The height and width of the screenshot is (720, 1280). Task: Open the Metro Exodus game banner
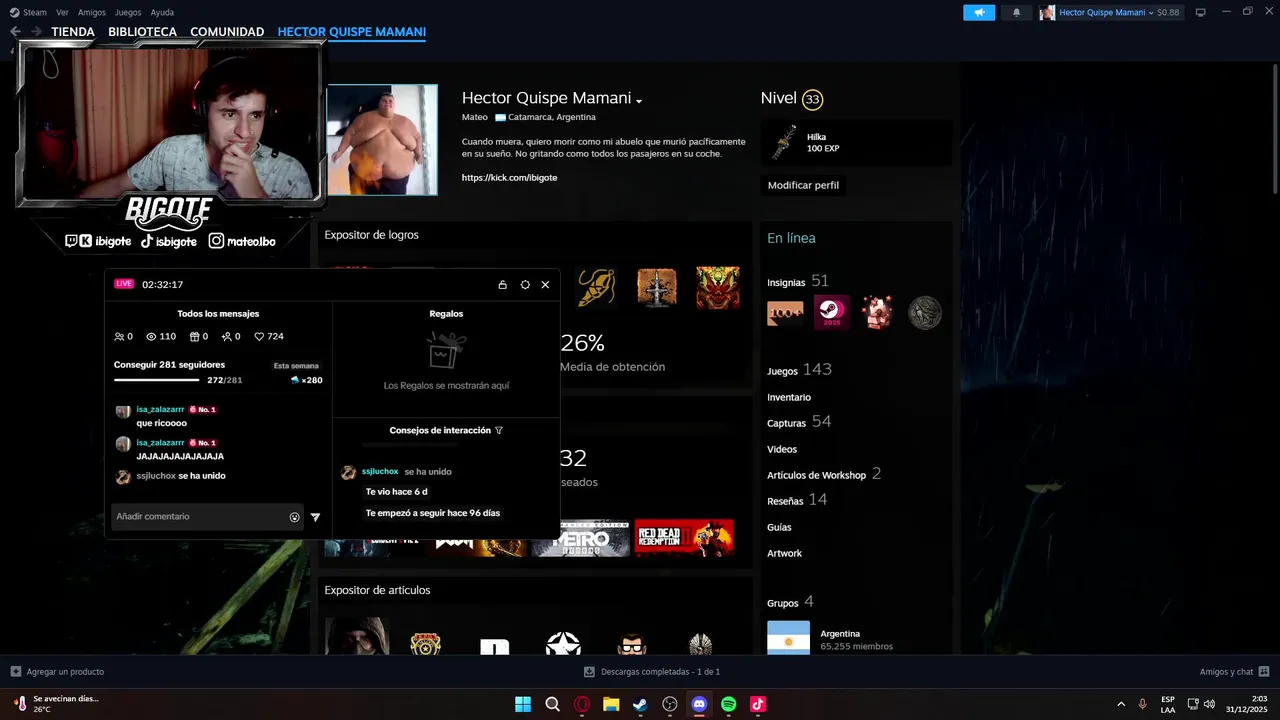tap(580, 538)
